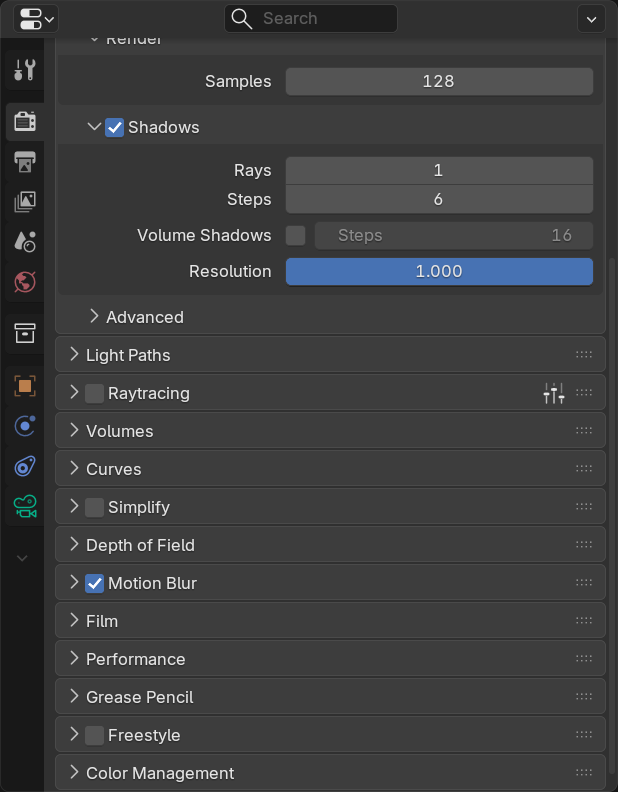Expand the Motion Blur panel arrow

[x=74, y=582]
